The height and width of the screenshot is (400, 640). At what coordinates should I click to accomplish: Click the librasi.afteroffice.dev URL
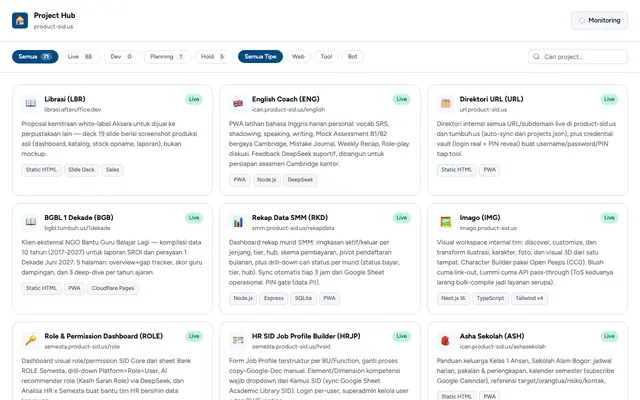[x=73, y=109]
